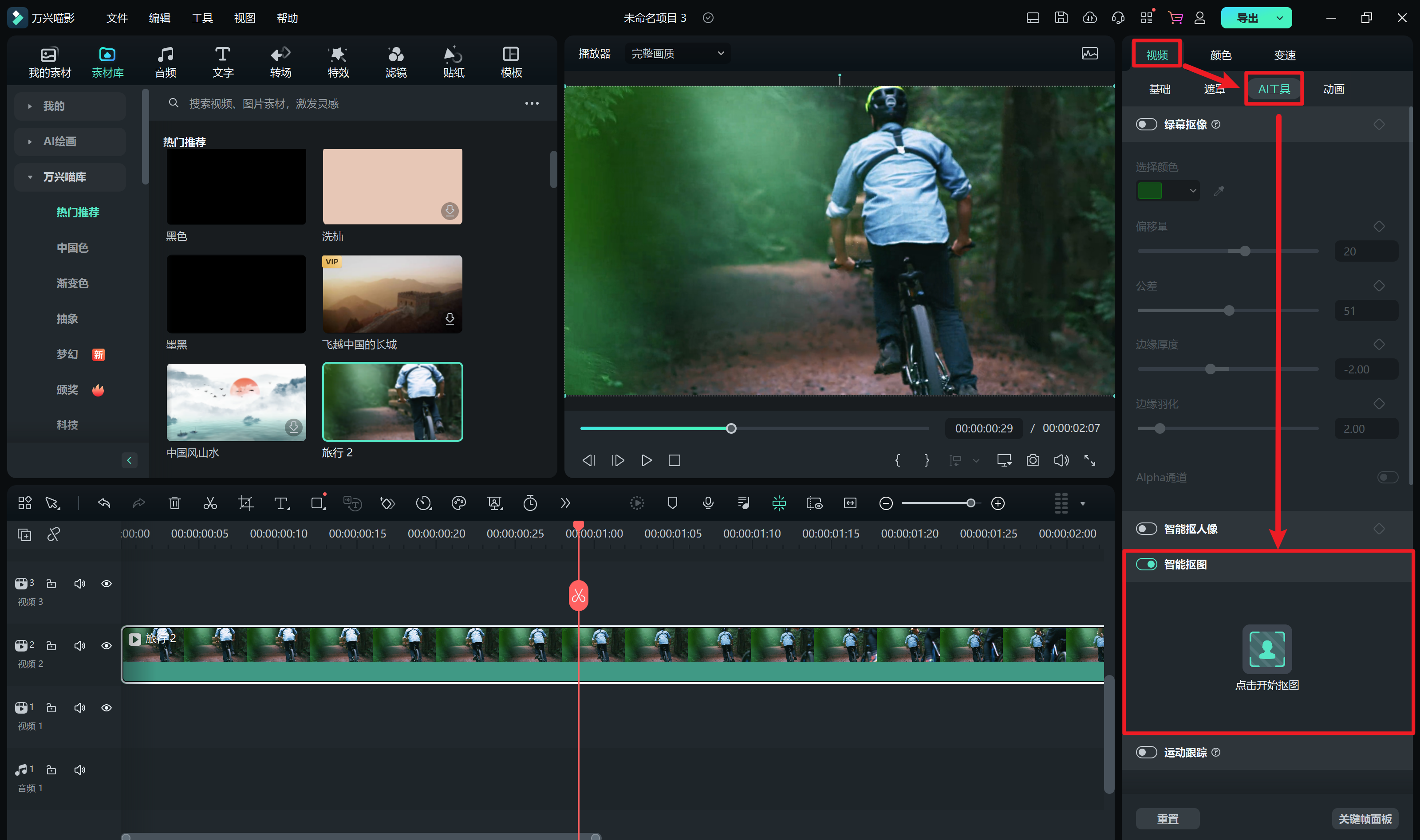The image size is (1420, 840).
Task: Switch to the 变速 tab
Action: point(1285,55)
